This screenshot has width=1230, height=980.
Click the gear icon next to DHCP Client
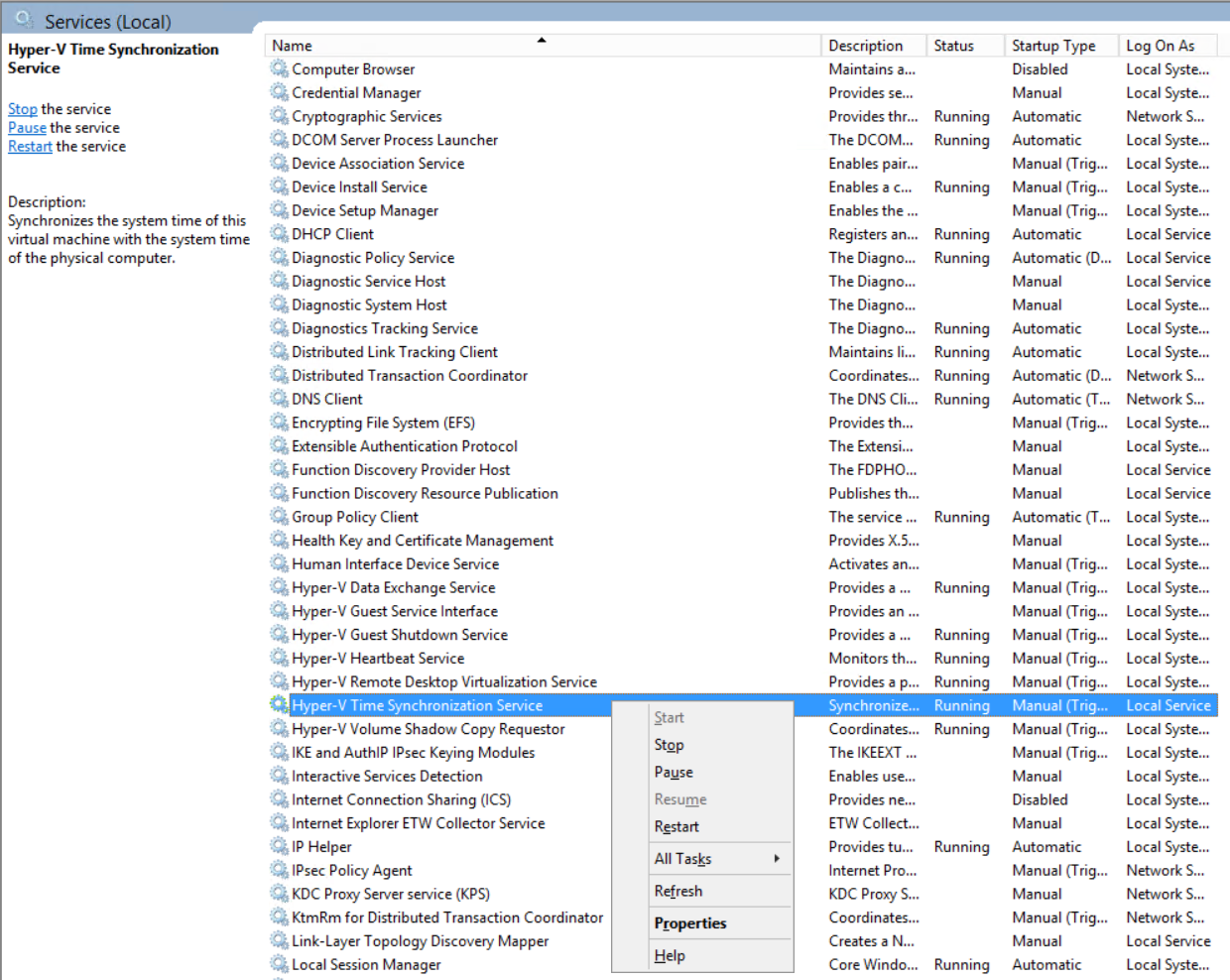pos(279,233)
